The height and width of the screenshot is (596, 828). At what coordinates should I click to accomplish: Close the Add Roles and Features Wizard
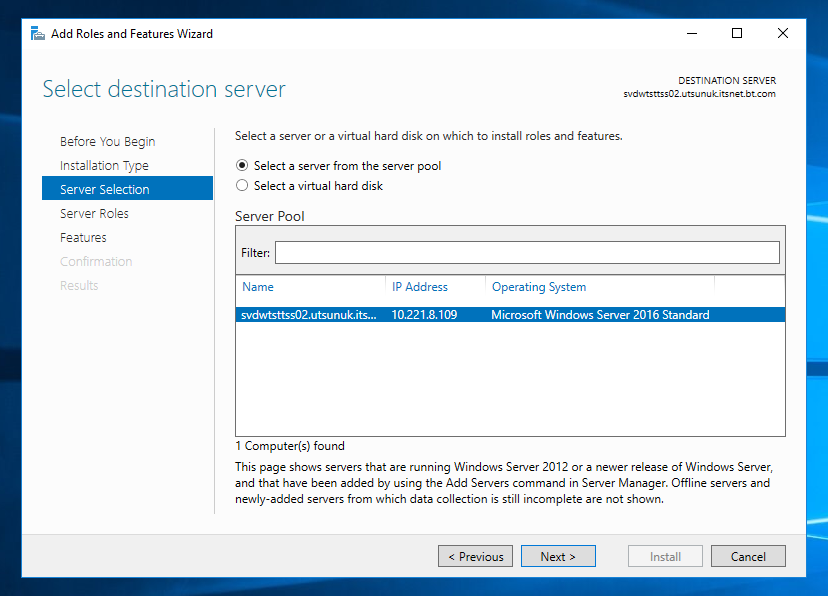coord(783,33)
